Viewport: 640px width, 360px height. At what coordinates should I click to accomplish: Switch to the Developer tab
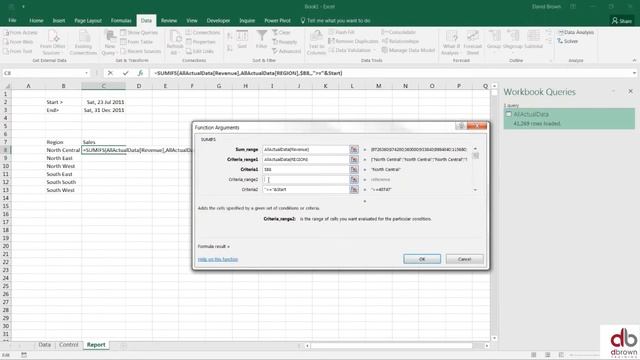tap(218, 20)
